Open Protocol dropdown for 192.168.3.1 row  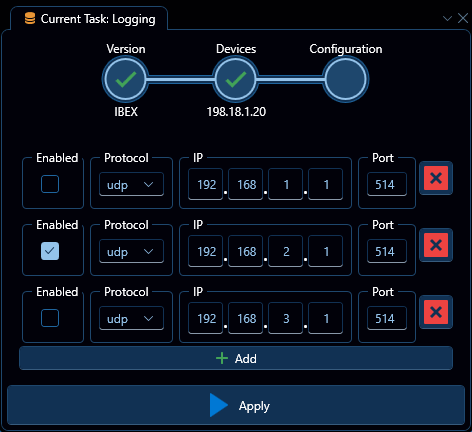pos(131,318)
